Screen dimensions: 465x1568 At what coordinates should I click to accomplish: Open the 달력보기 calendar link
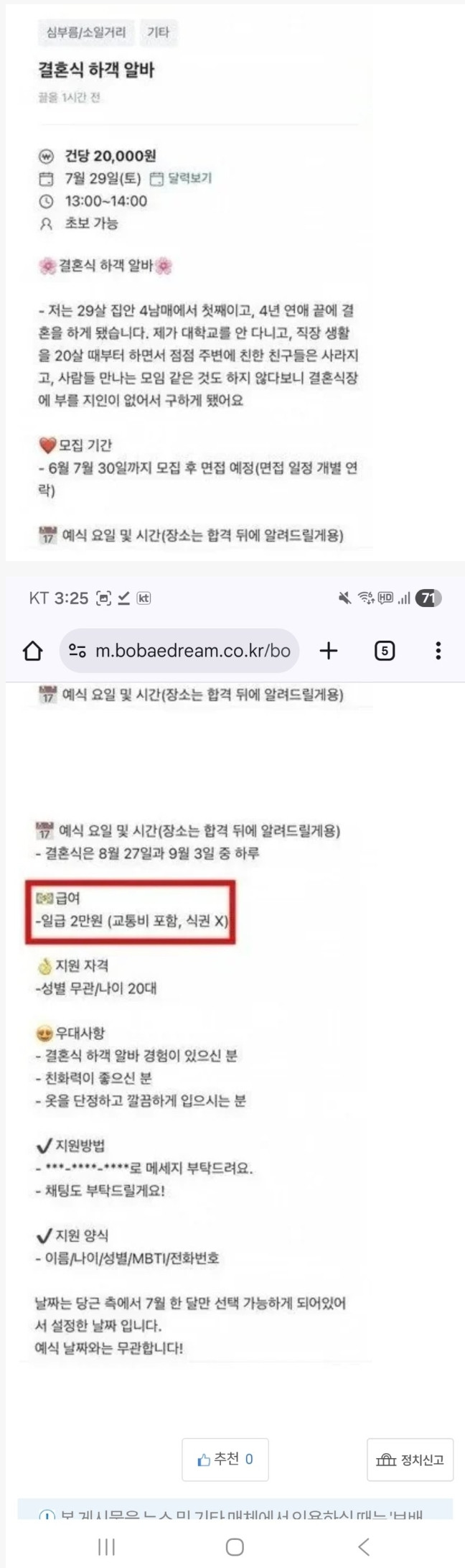[x=181, y=178]
